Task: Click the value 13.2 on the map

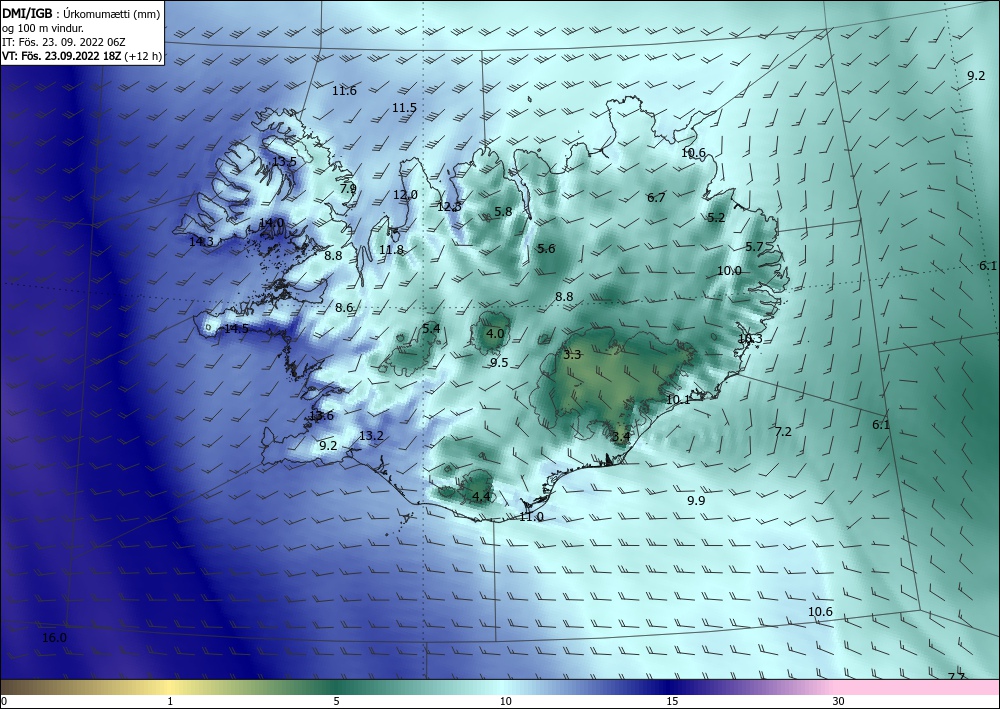Action: tap(372, 436)
